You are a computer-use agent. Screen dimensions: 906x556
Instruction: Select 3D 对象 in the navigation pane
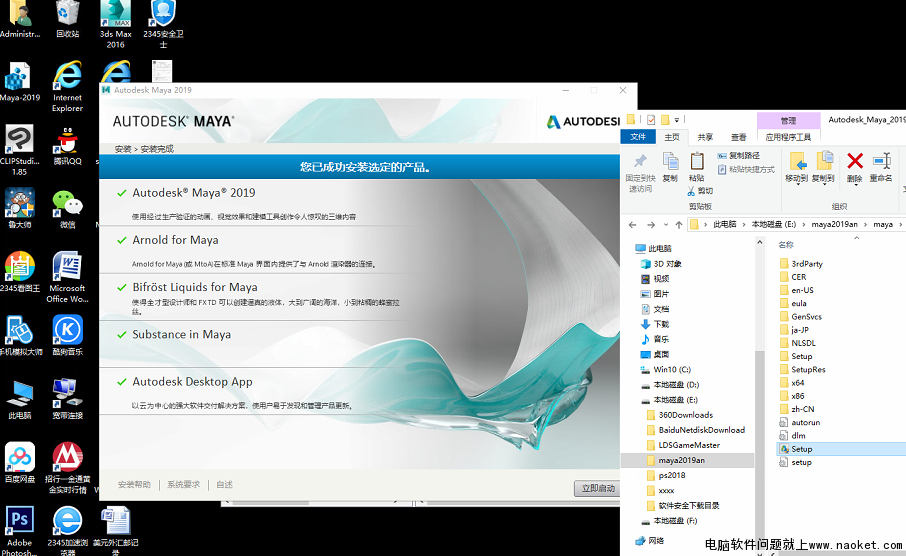click(x=667, y=264)
